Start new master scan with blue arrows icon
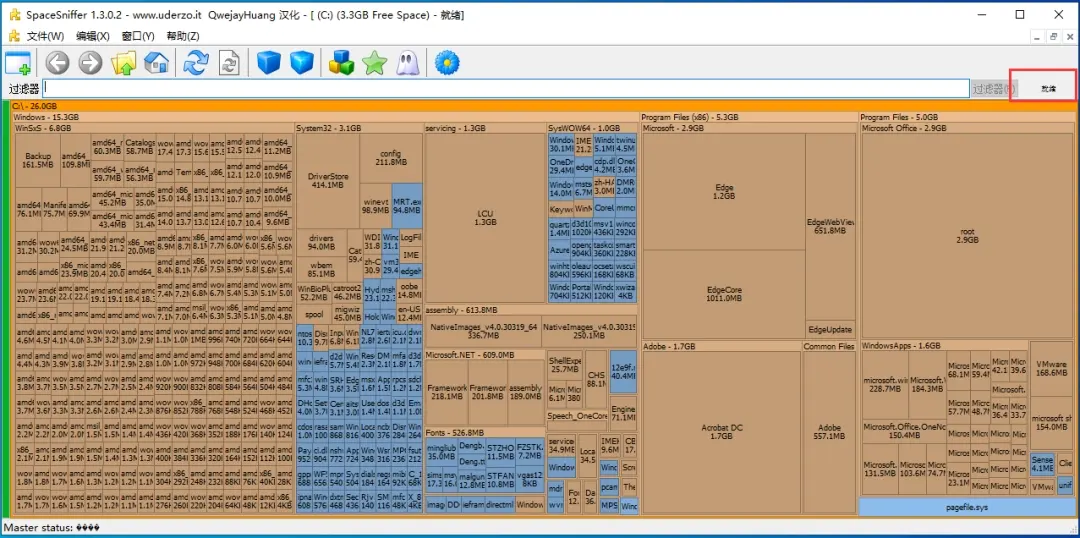The width and height of the screenshot is (1080, 538). (x=196, y=63)
